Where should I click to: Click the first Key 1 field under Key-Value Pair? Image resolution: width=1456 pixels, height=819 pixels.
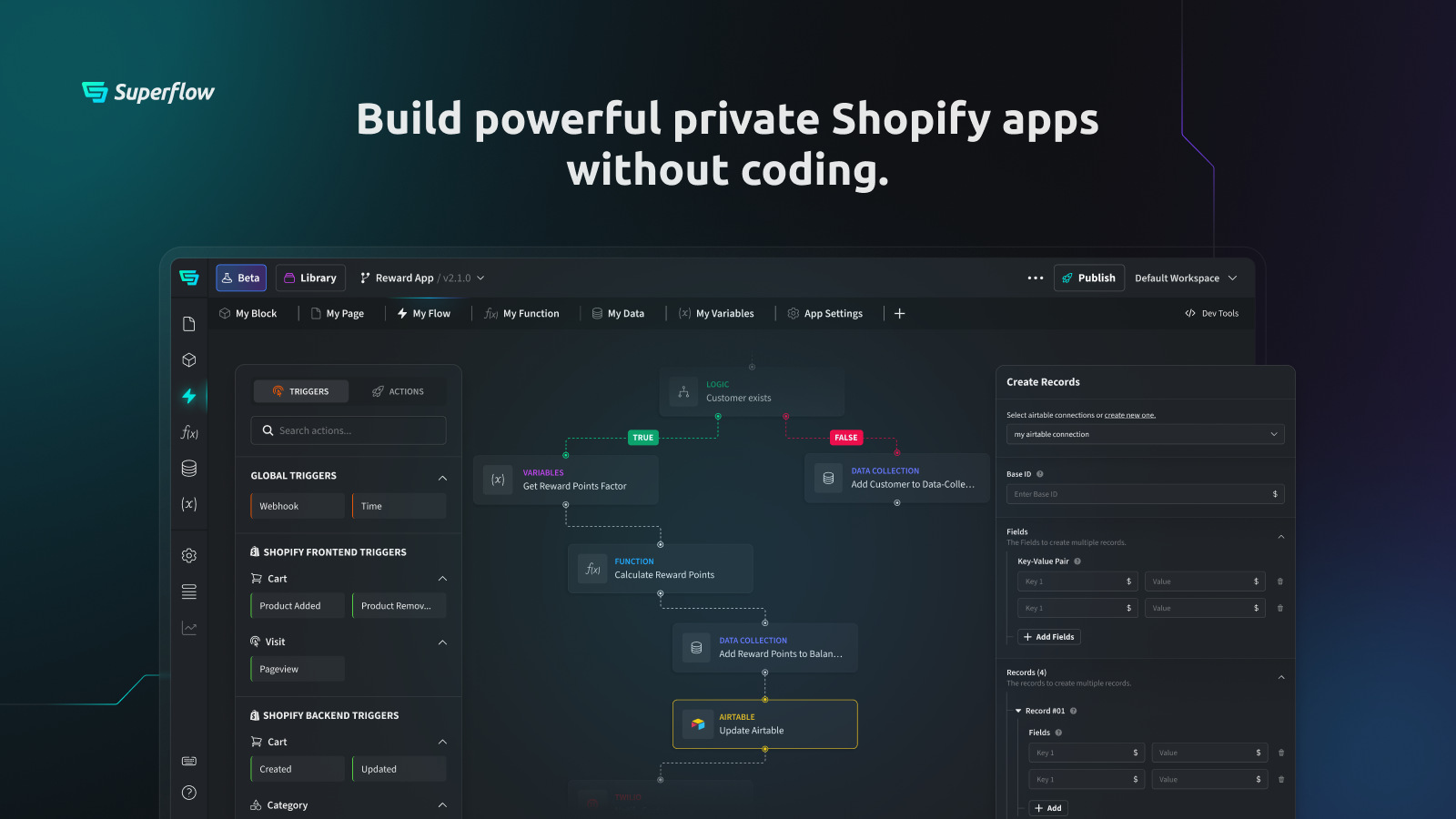1078,581
